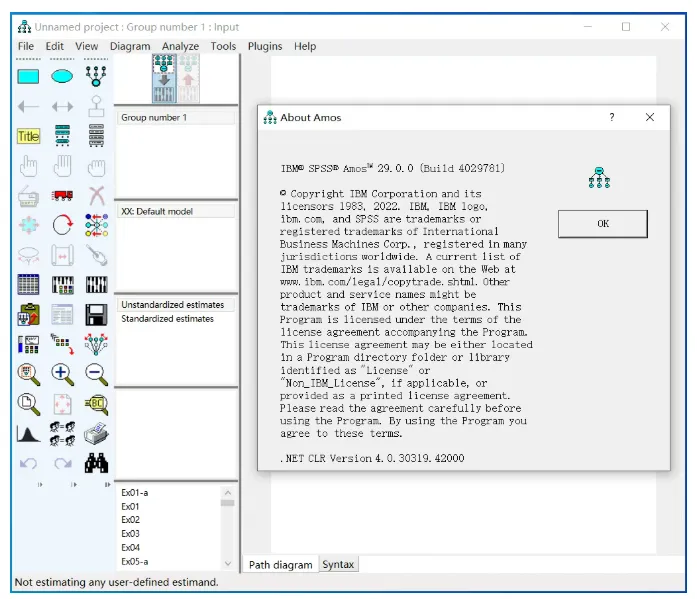Open the select data files grid icon
Viewport: 697px width, 599px height.
(x=28, y=284)
